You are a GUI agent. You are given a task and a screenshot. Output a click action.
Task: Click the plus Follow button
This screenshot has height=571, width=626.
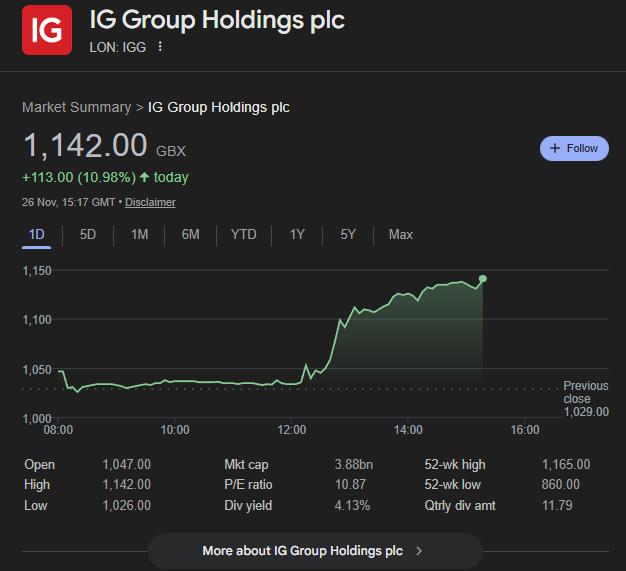point(574,148)
